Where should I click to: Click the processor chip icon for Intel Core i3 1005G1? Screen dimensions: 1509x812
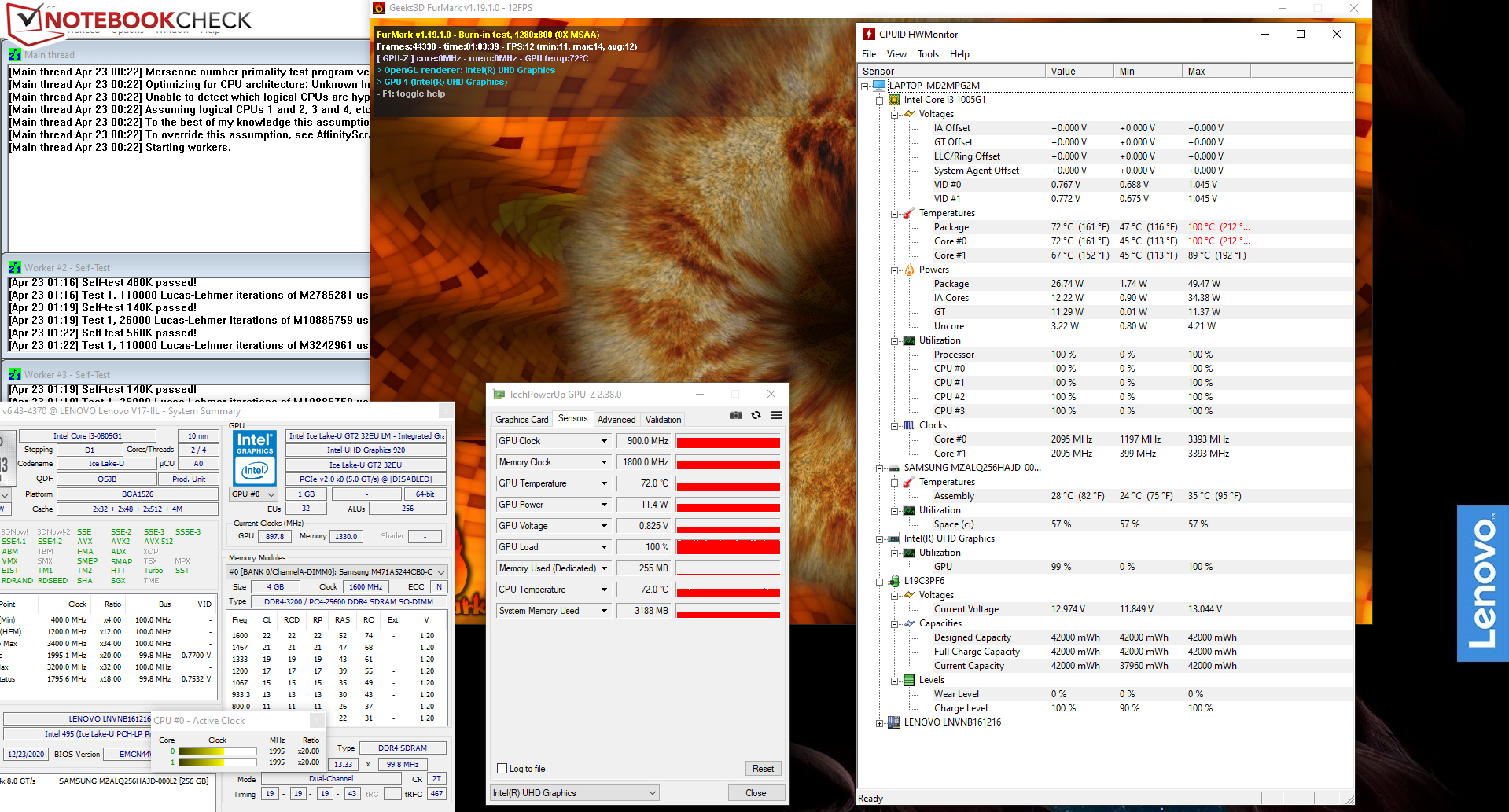pyautogui.click(x=893, y=100)
